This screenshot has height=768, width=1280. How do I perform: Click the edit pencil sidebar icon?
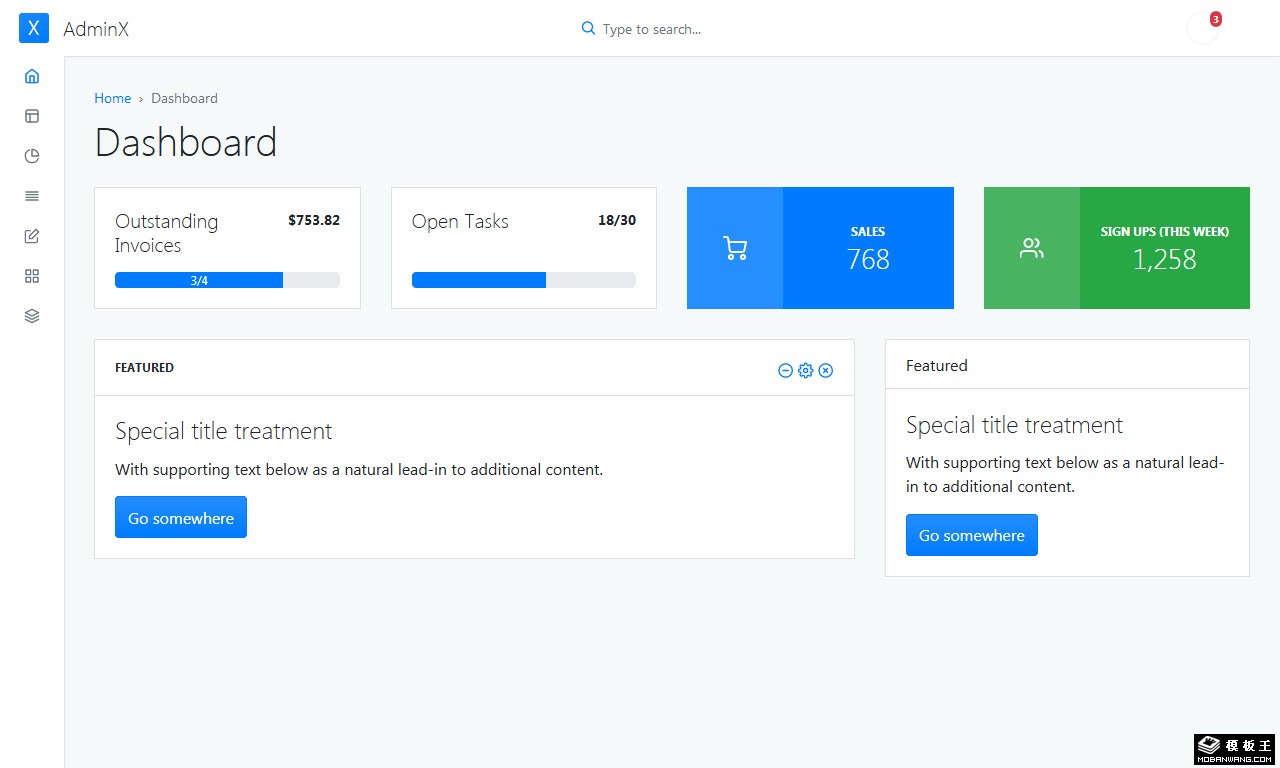click(32, 236)
